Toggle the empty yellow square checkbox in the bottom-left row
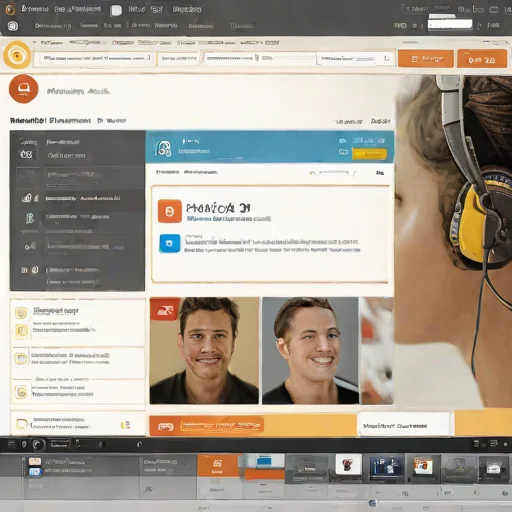512x512 pixels. [x=22, y=424]
